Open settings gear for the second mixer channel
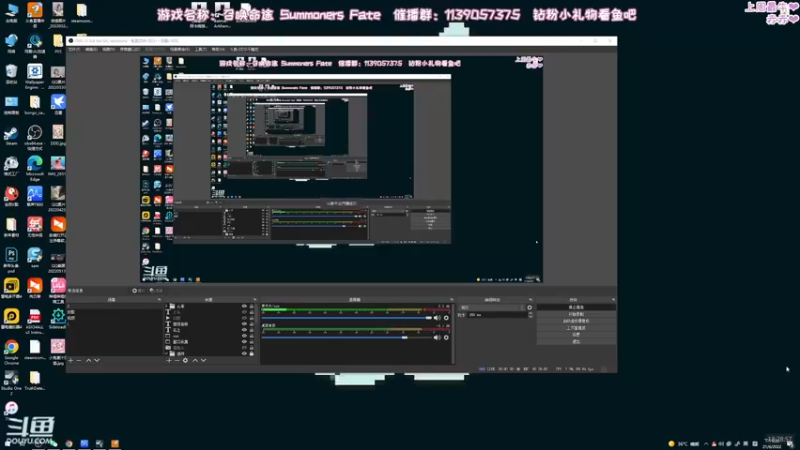 [x=446, y=337]
